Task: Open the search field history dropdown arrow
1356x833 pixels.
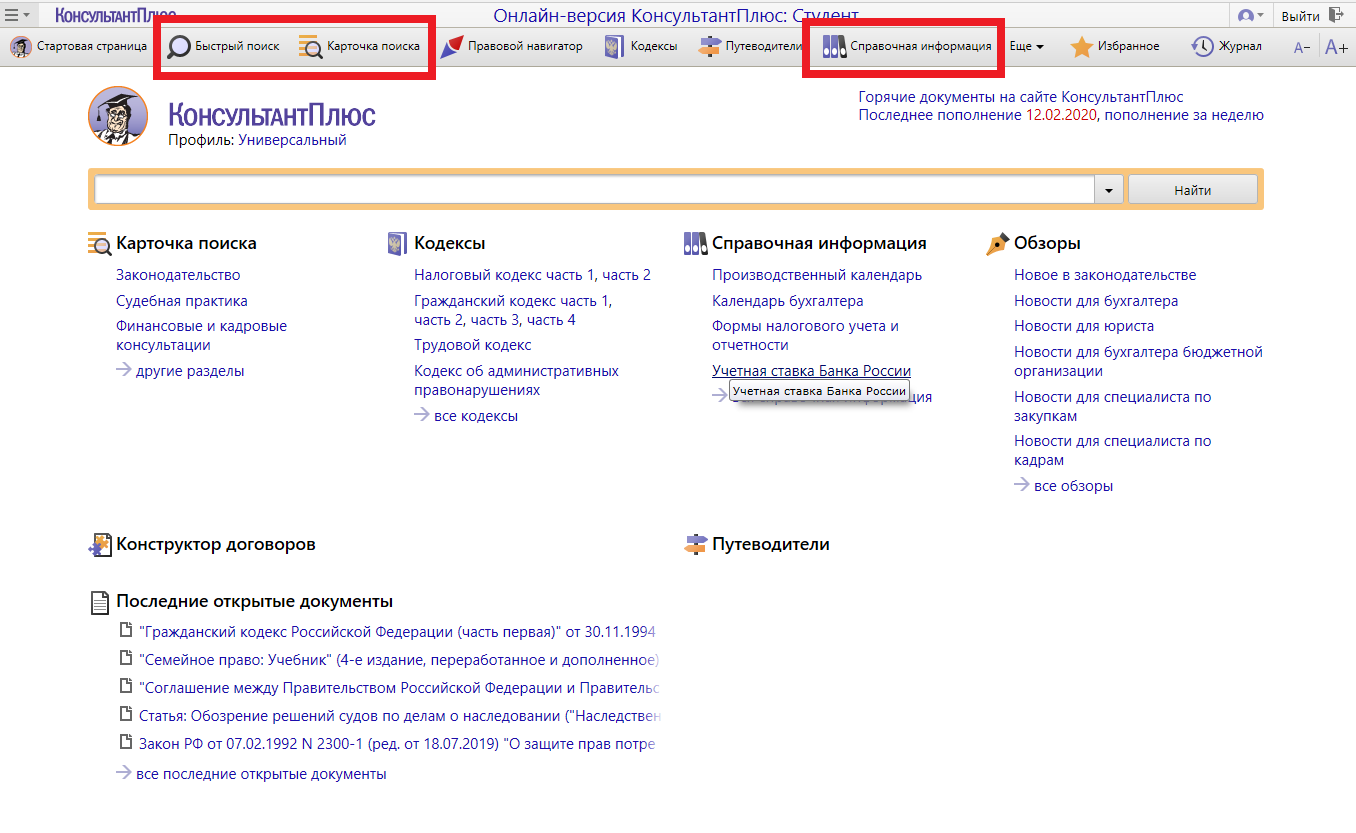Action: (x=1109, y=189)
